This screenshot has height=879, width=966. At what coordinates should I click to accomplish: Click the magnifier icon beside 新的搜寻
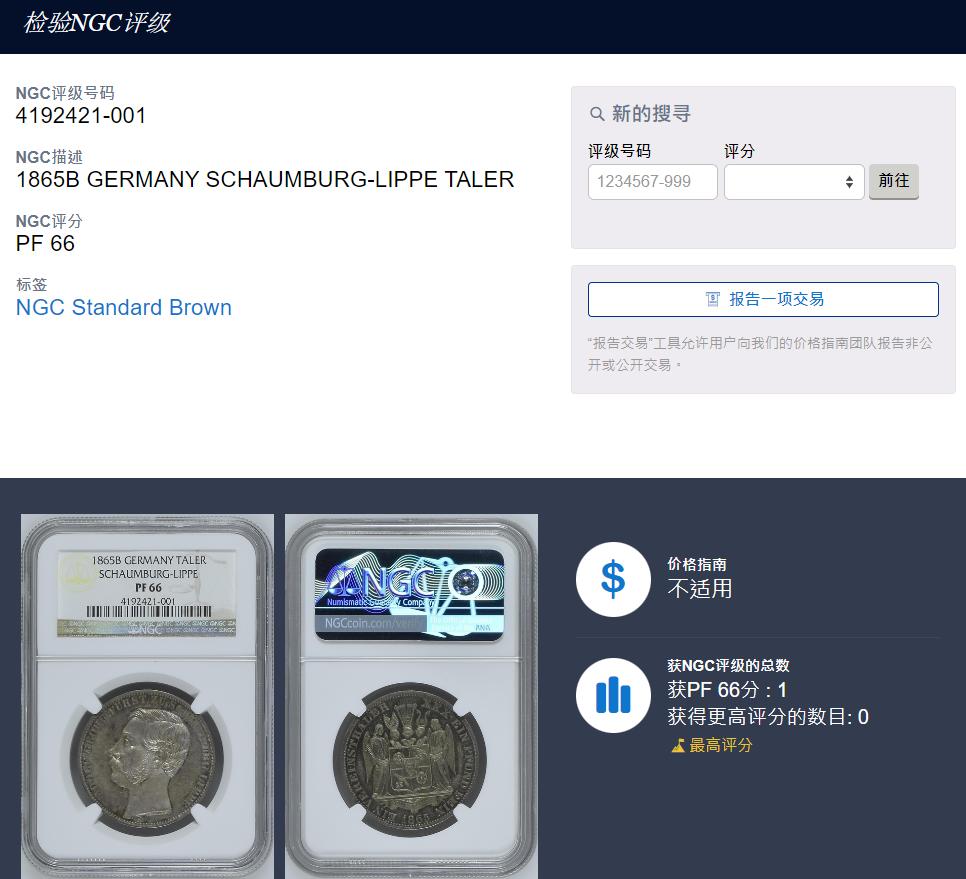(x=596, y=114)
